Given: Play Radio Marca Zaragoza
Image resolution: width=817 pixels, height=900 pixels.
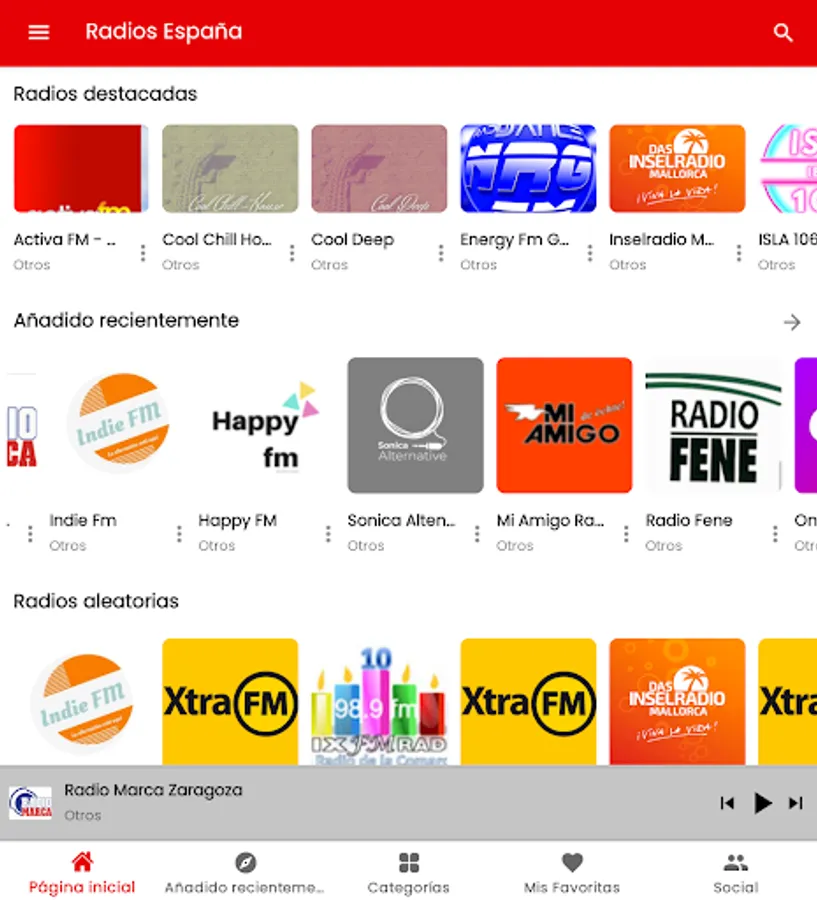Looking at the screenshot, I should [762, 803].
